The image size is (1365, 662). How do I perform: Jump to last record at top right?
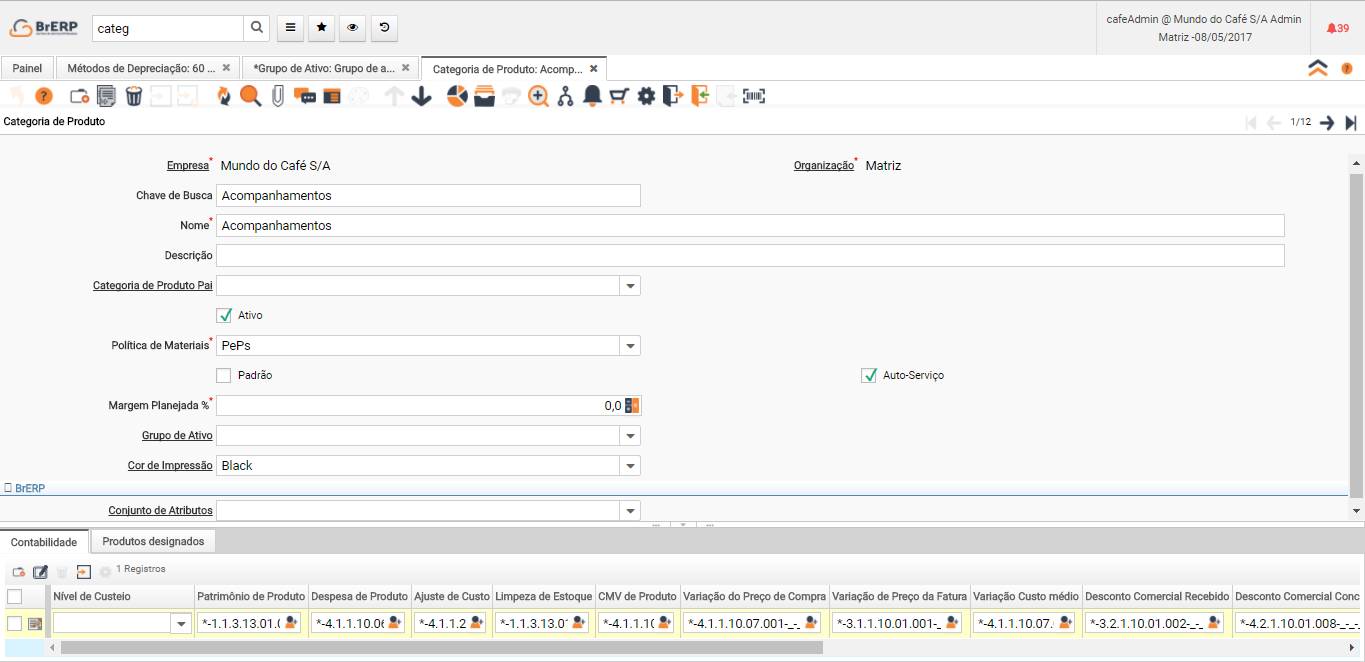pos(1351,123)
